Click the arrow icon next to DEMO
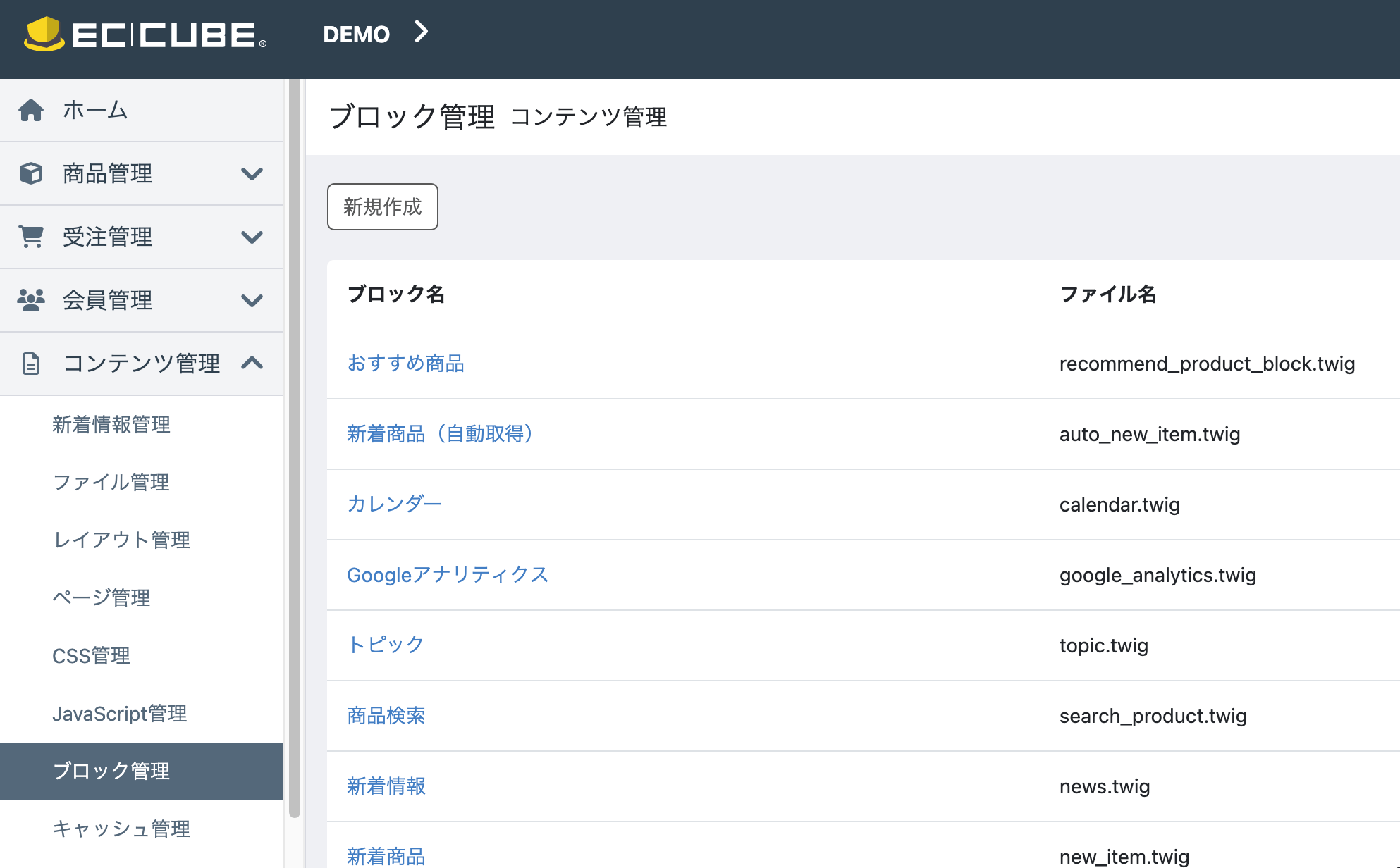Screen dimensions: 1400x868 click(x=421, y=32)
